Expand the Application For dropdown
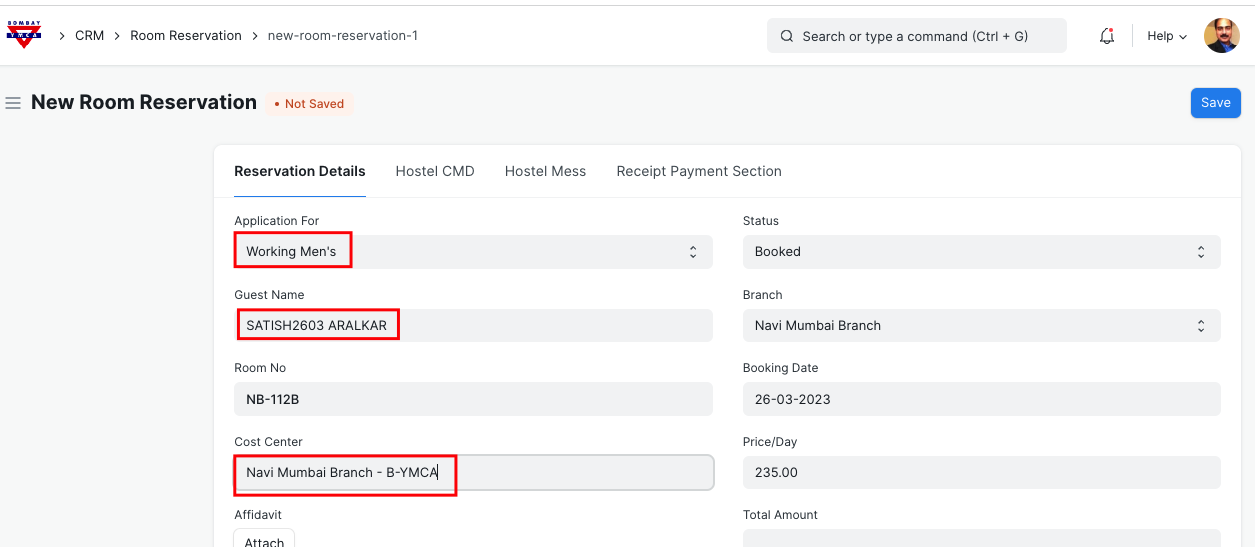This screenshot has height=547, width=1255. [x=473, y=252]
